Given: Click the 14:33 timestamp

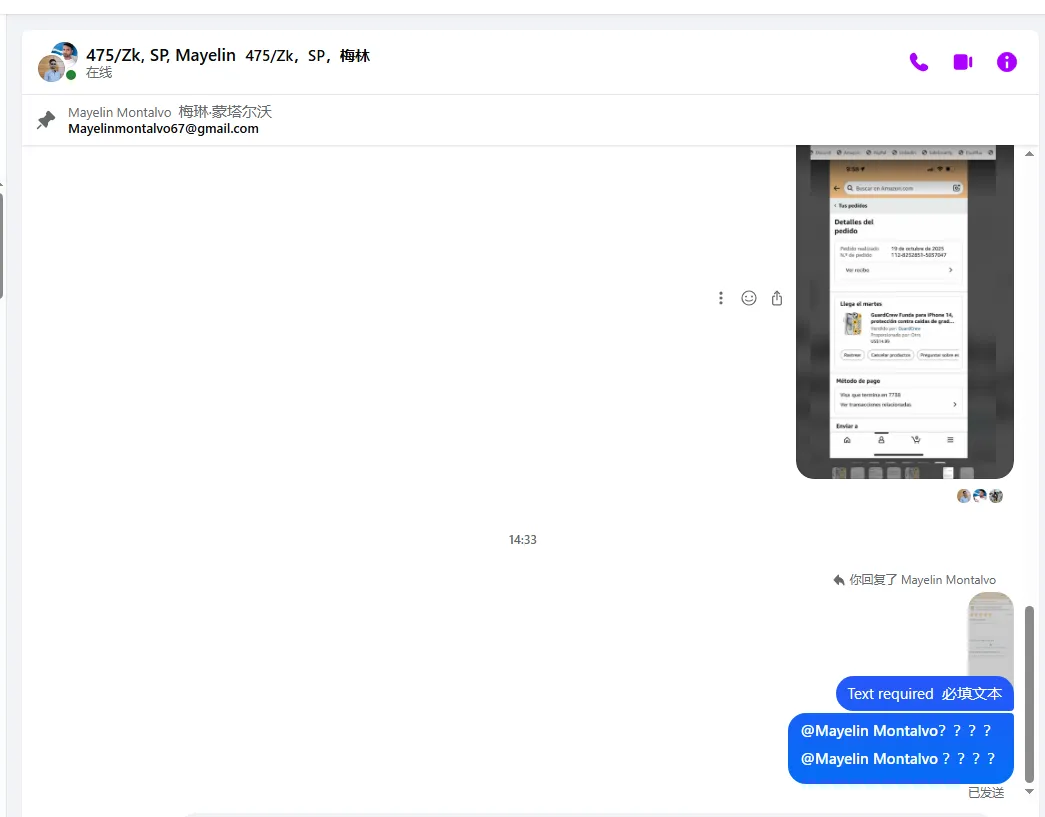Looking at the screenshot, I should point(522,540).
